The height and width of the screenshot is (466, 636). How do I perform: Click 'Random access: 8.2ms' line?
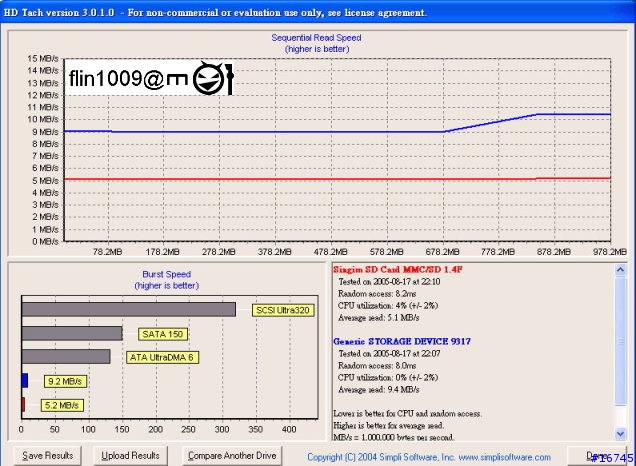point(377,294)
